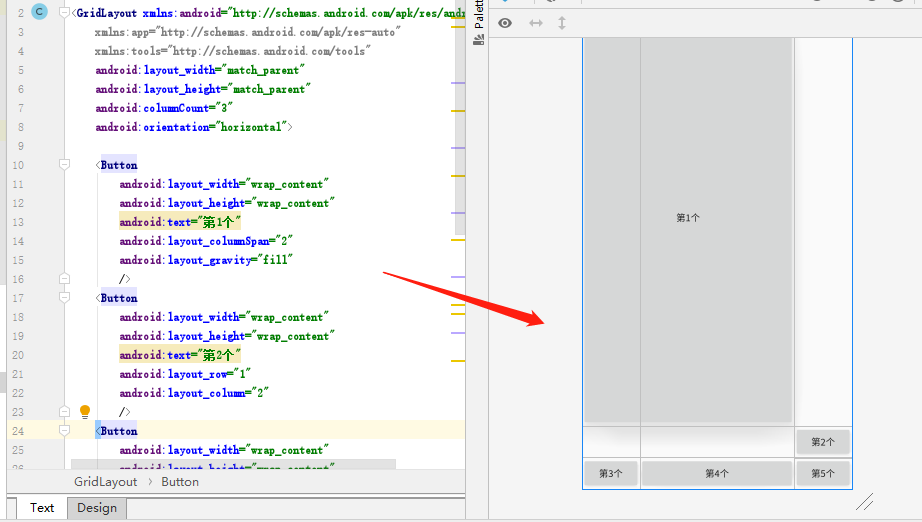The height and width of the screenshot is (522, 922).
Task: Click the android:text="第2个" attribute line
Action: [180, 355]
